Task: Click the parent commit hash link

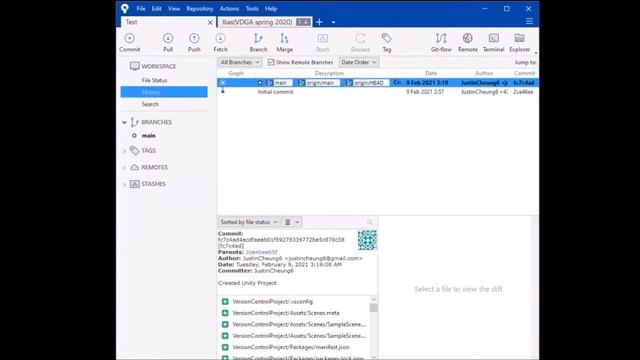Action: (x=261, y=252)
